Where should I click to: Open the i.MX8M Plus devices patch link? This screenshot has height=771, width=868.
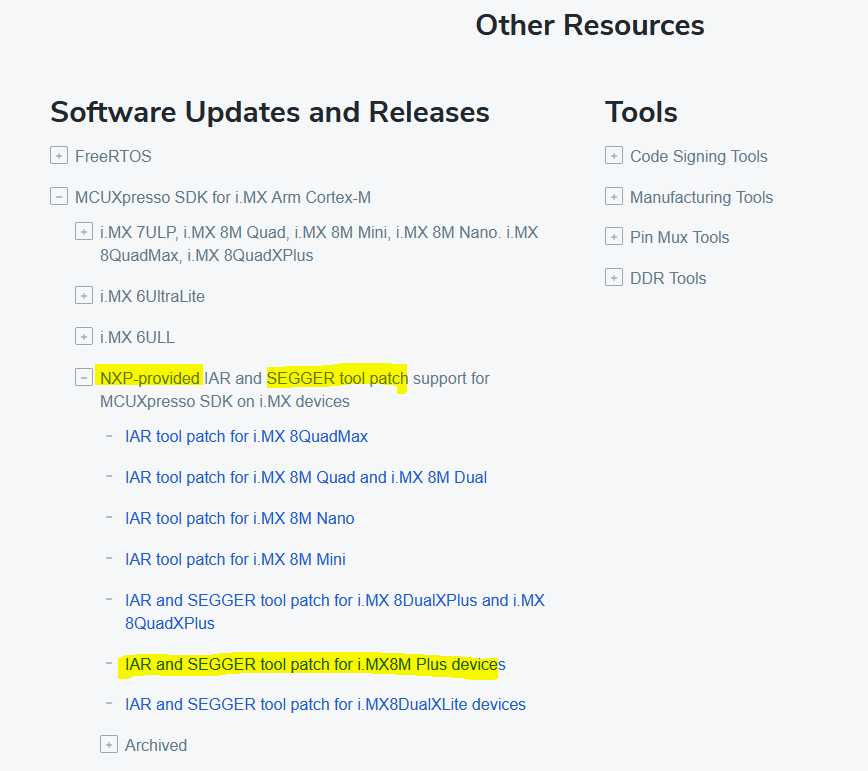point(315,664)
